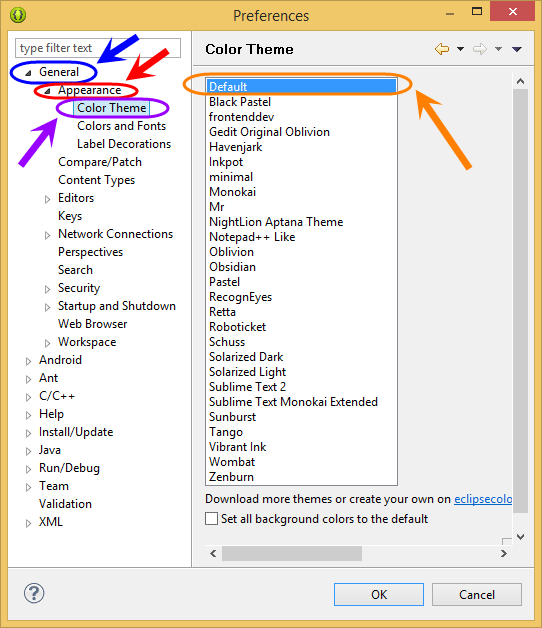Expand the Editors tree node
The height and width of the screenshot is (628, 542).
47,199
